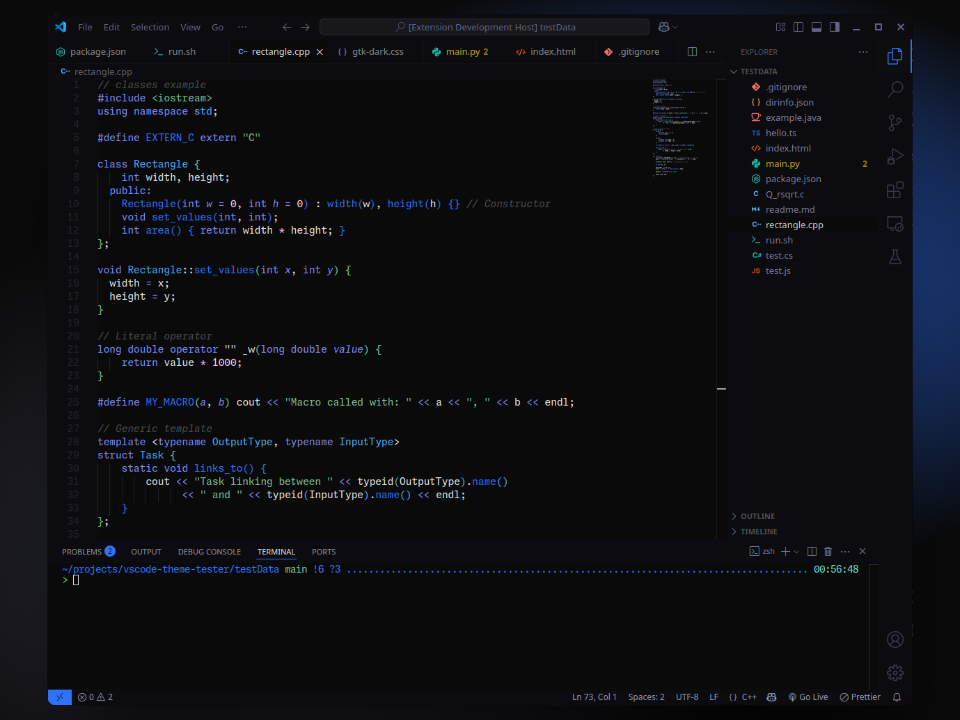The height and width of the screenshot is (720, 960).
Task: Click the code minimap preview
Action: click(681, 127)
